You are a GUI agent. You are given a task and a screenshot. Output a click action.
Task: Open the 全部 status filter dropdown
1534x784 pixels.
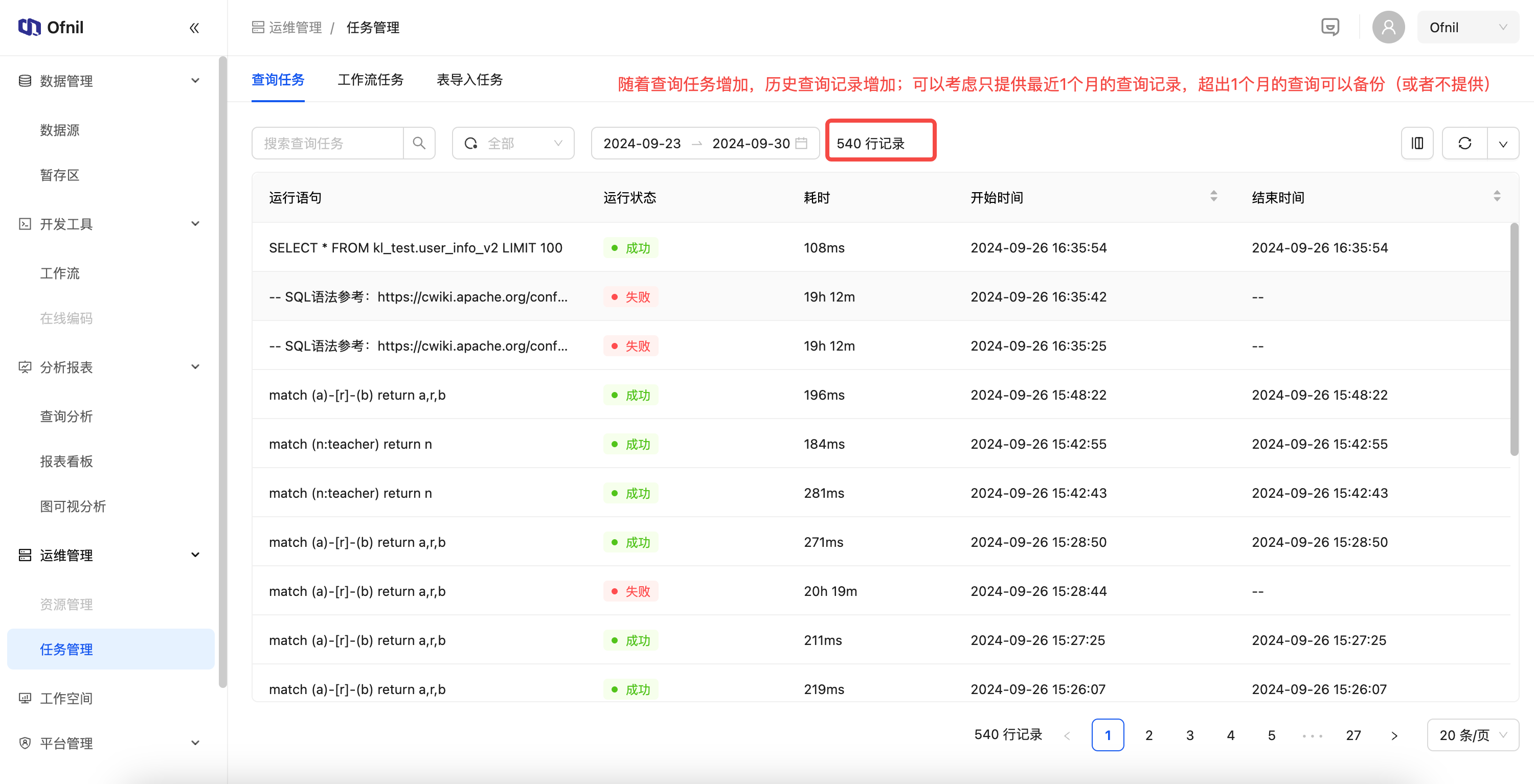click(513, 144)
